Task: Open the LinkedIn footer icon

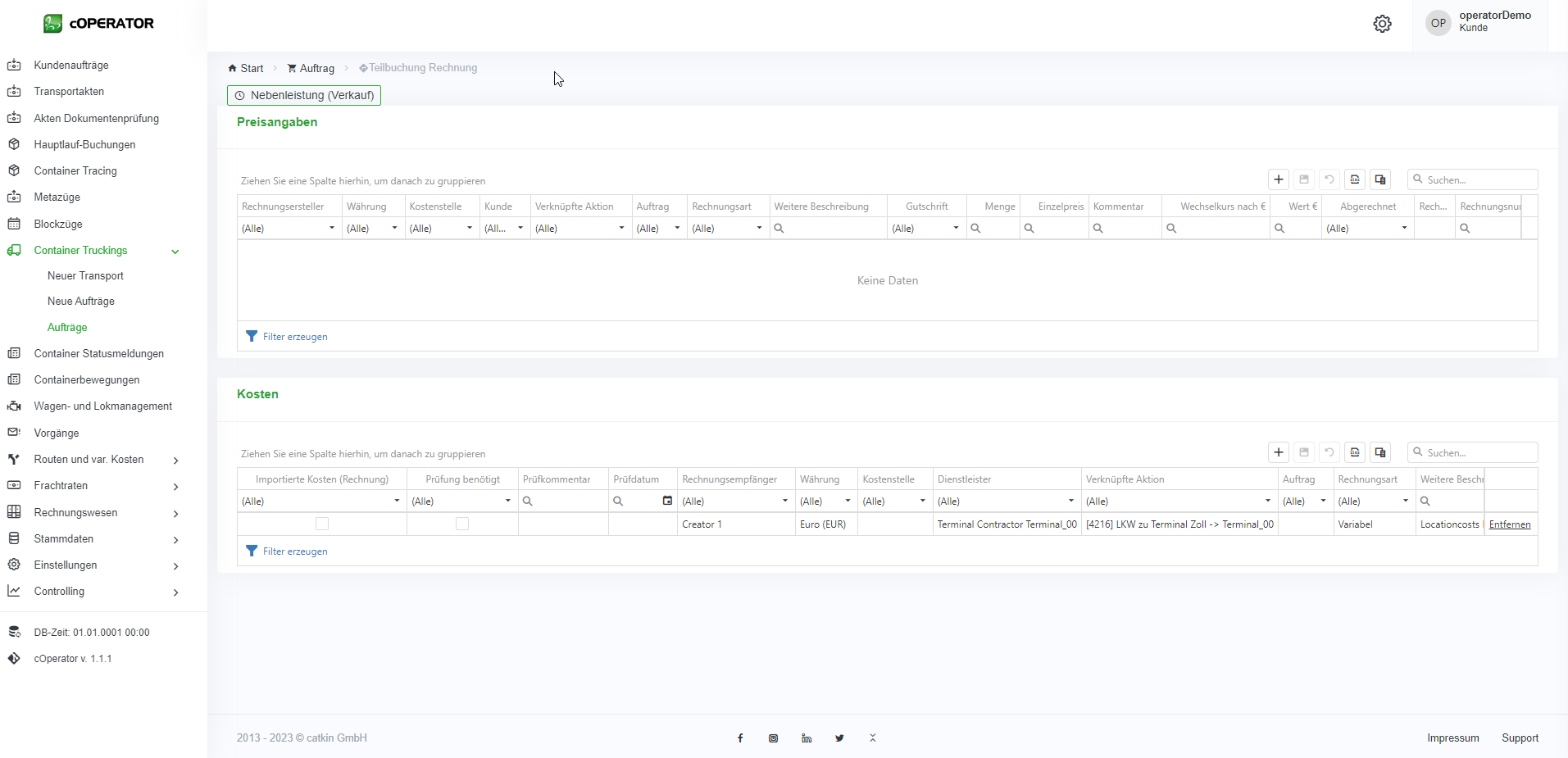Action: (807, 738)
